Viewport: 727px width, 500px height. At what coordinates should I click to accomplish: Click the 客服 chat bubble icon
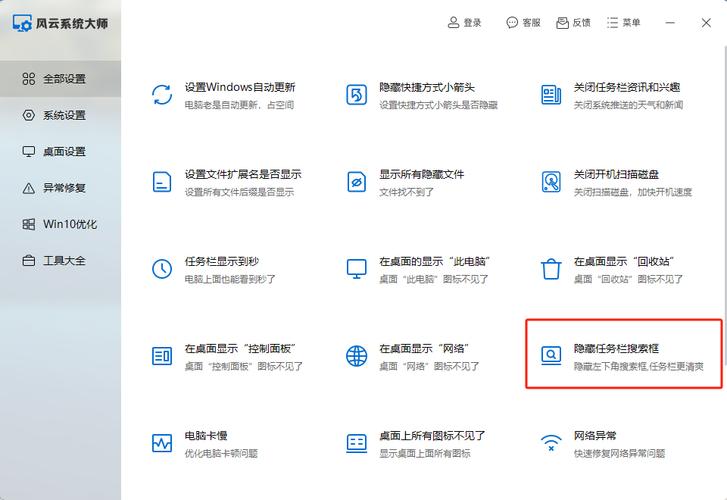(512, 22)
